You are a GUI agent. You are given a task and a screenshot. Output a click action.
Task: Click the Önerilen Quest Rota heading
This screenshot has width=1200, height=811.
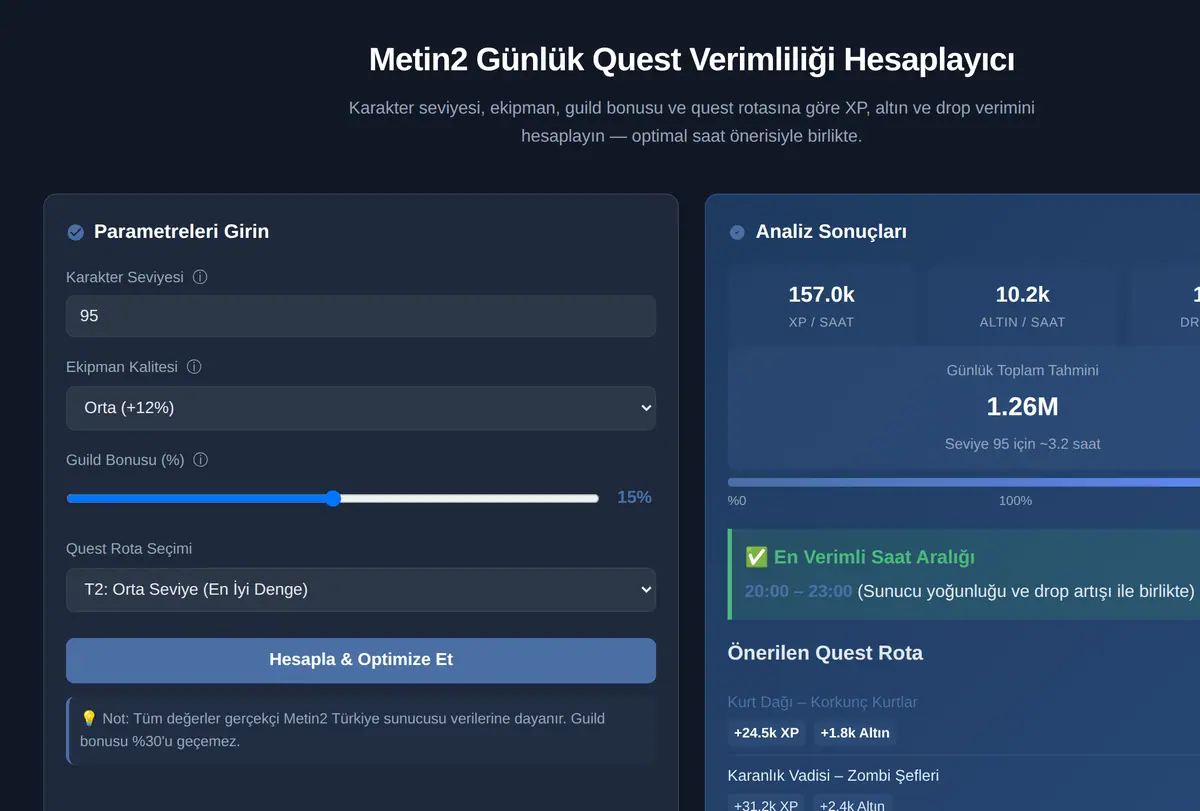coord(825,653)
